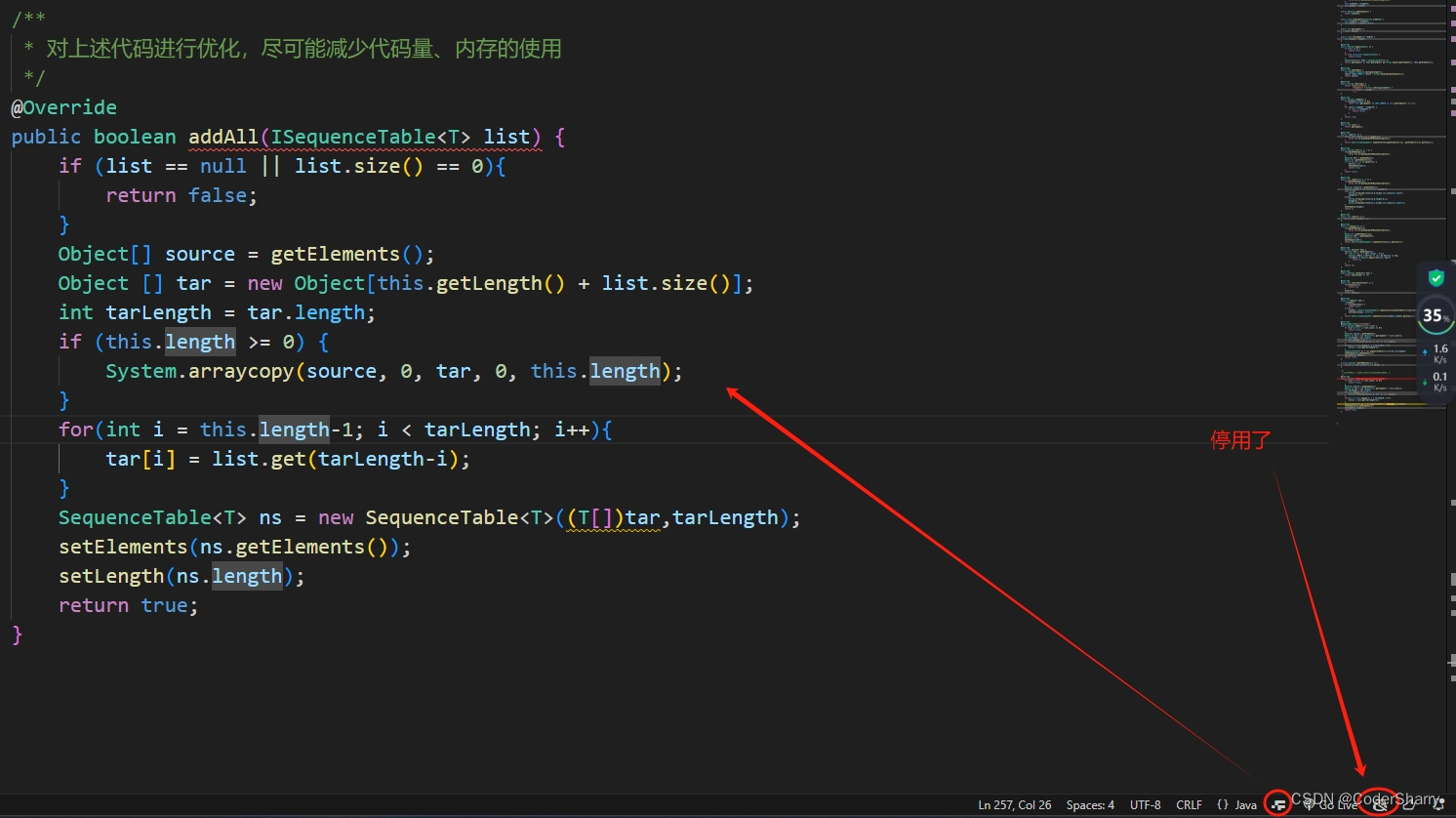This screenshot has height=818, width=1456.
Task: Open the Ln 257, Col 26 go-to-line selector
Action: (1015, 805)
